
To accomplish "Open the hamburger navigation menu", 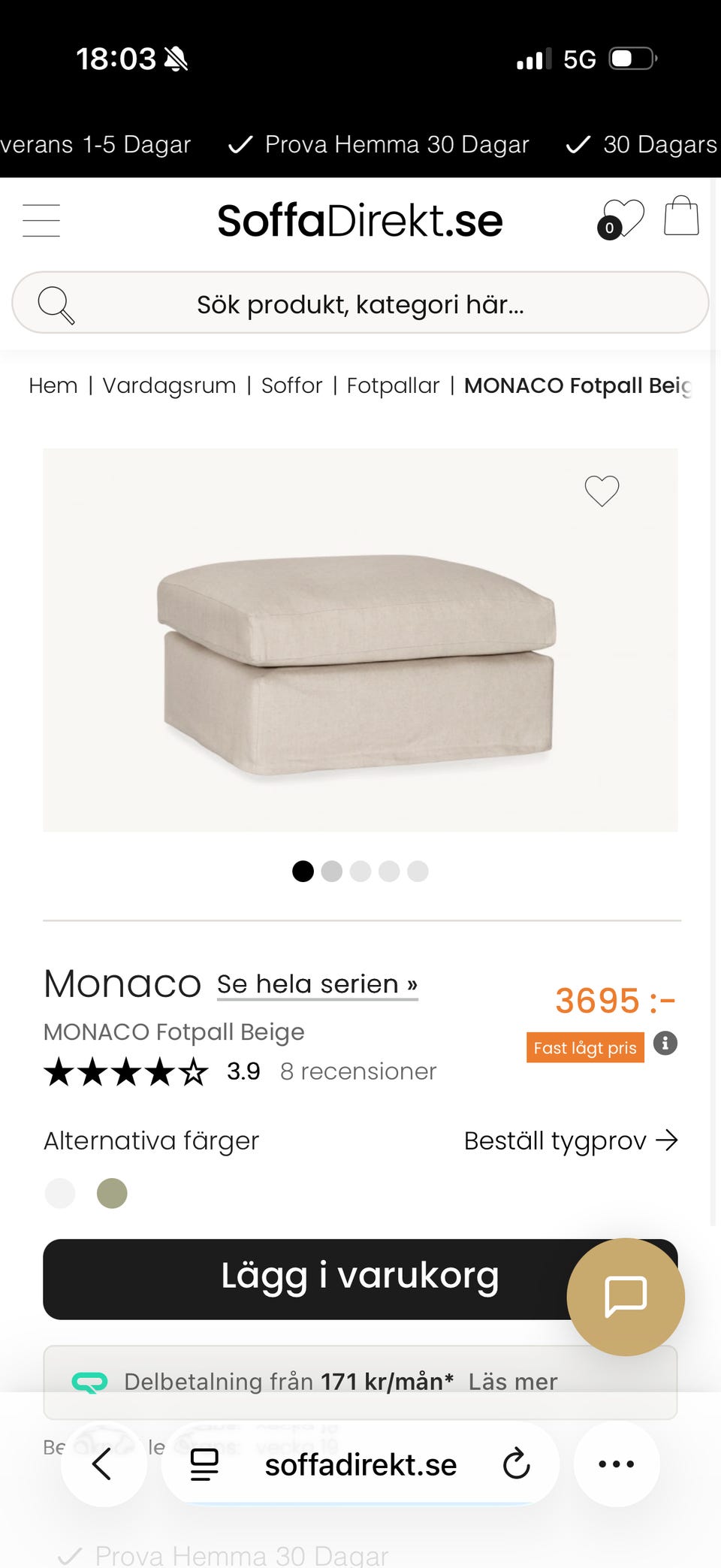I will pyautogui.click(x=41, y=220).
